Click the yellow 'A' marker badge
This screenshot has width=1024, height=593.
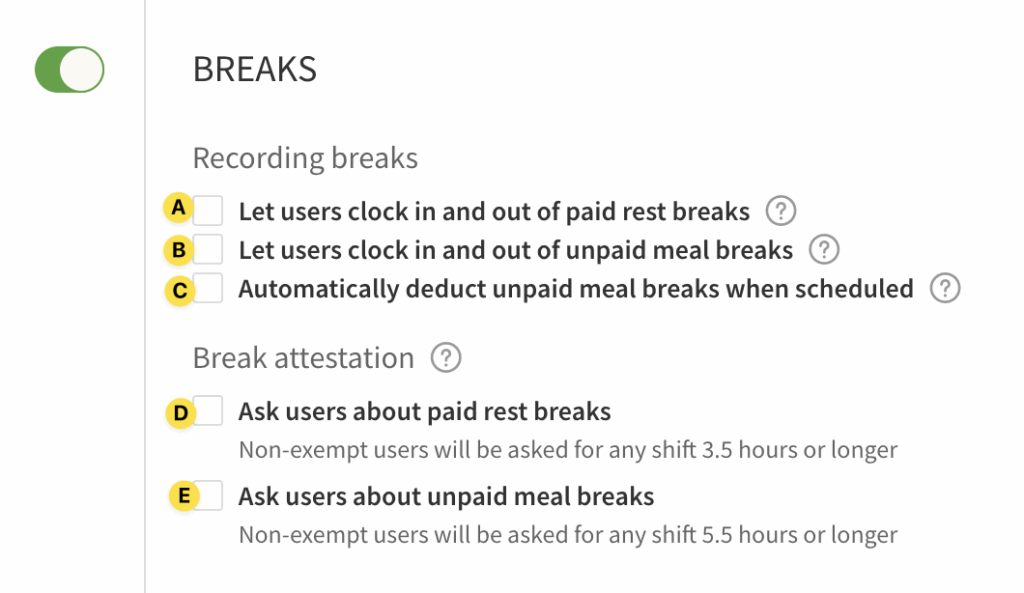(179, 208)
